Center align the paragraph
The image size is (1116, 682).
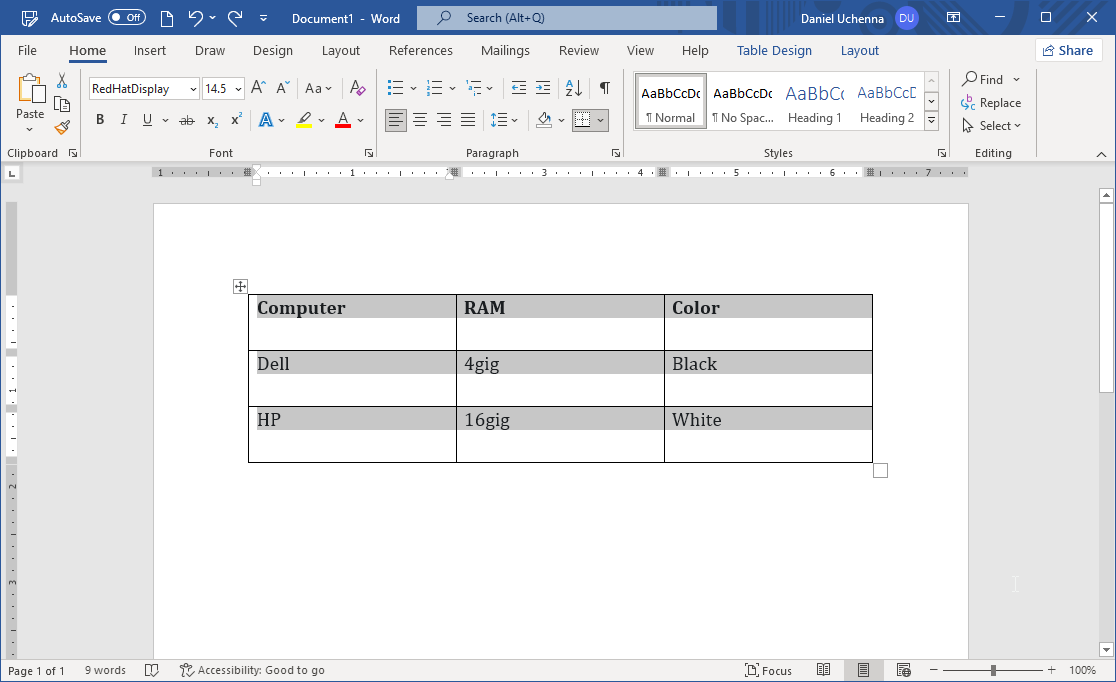click(x=419, y=119)
